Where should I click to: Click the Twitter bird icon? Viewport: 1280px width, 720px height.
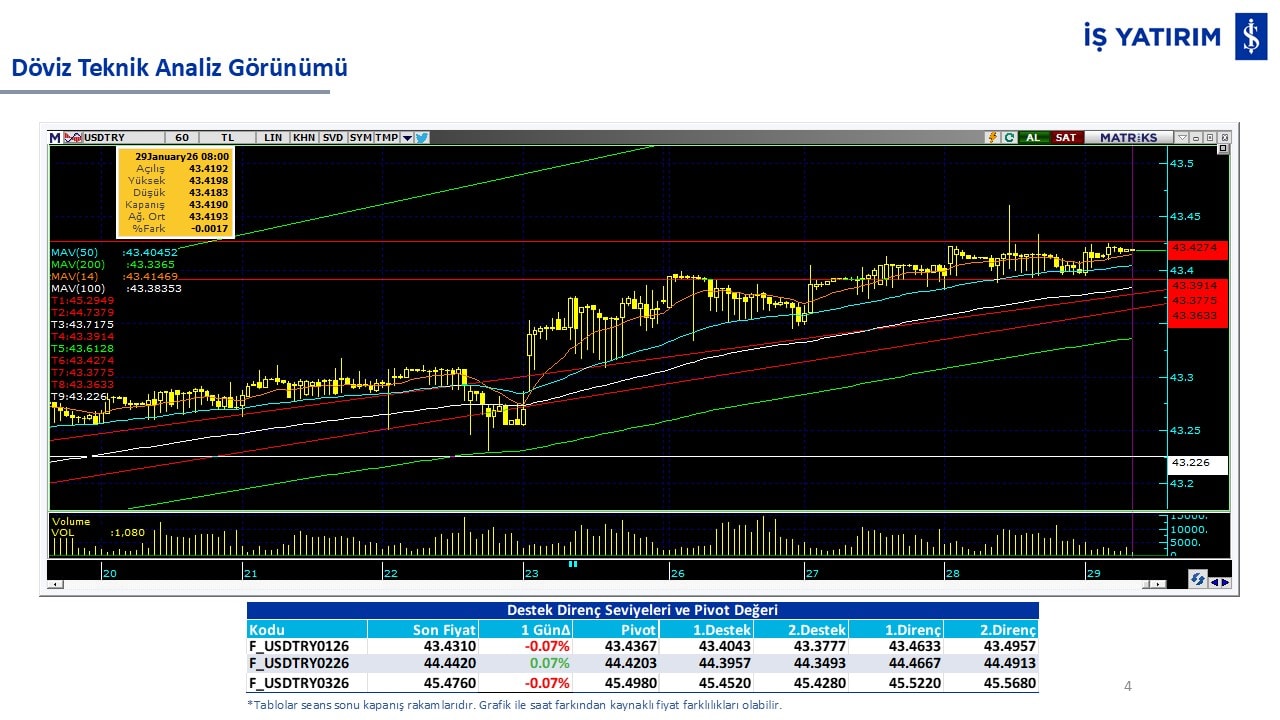[x=422, y=138]
